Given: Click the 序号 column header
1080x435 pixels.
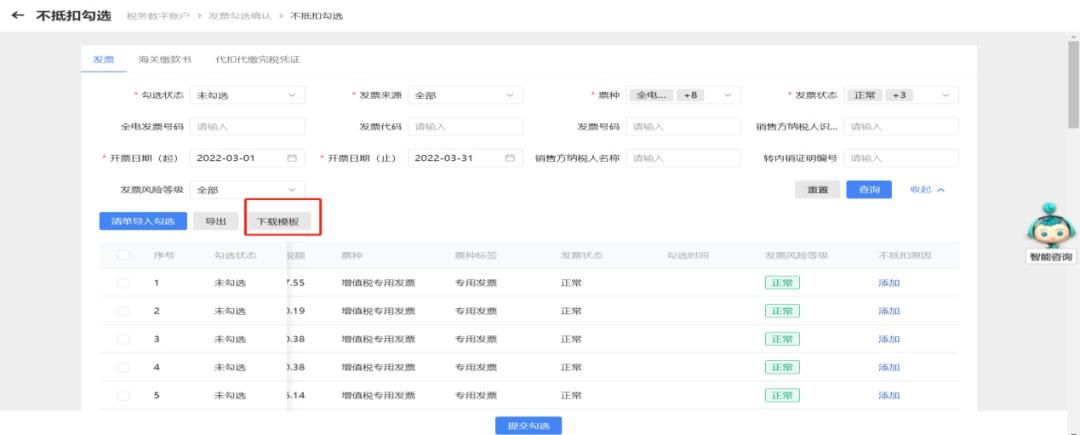Looking at the screenshot, I should 163,255.
